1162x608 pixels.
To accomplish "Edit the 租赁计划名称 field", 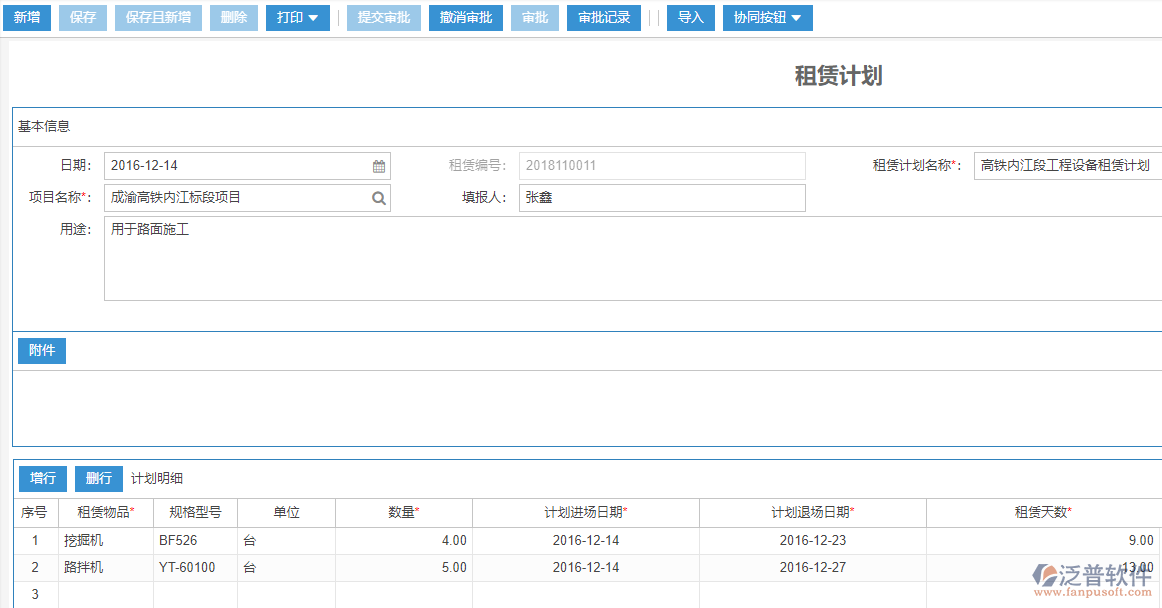I will 1066,166.
